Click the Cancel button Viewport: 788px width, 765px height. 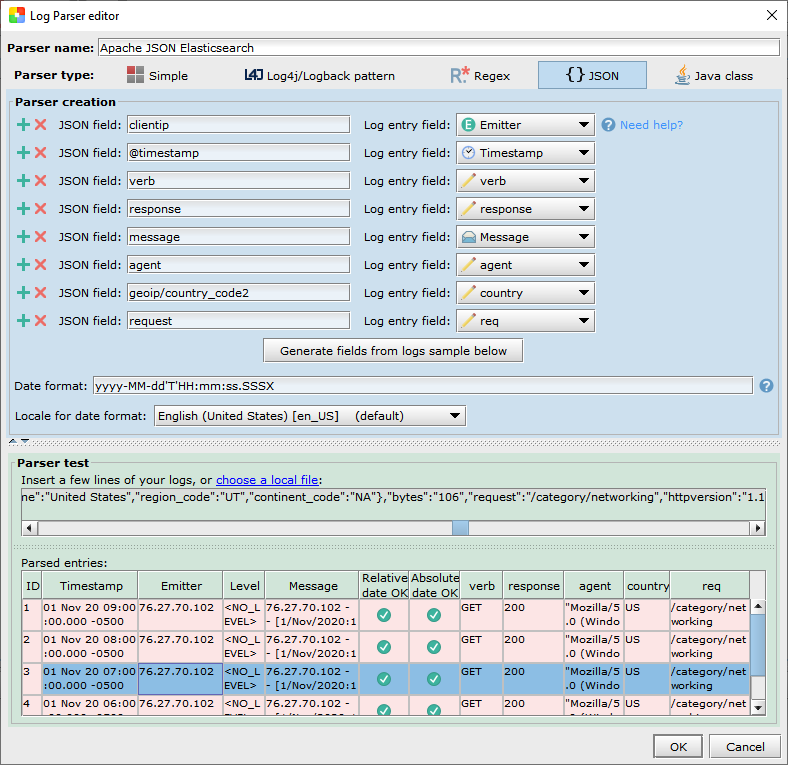(x=745, y=746)
